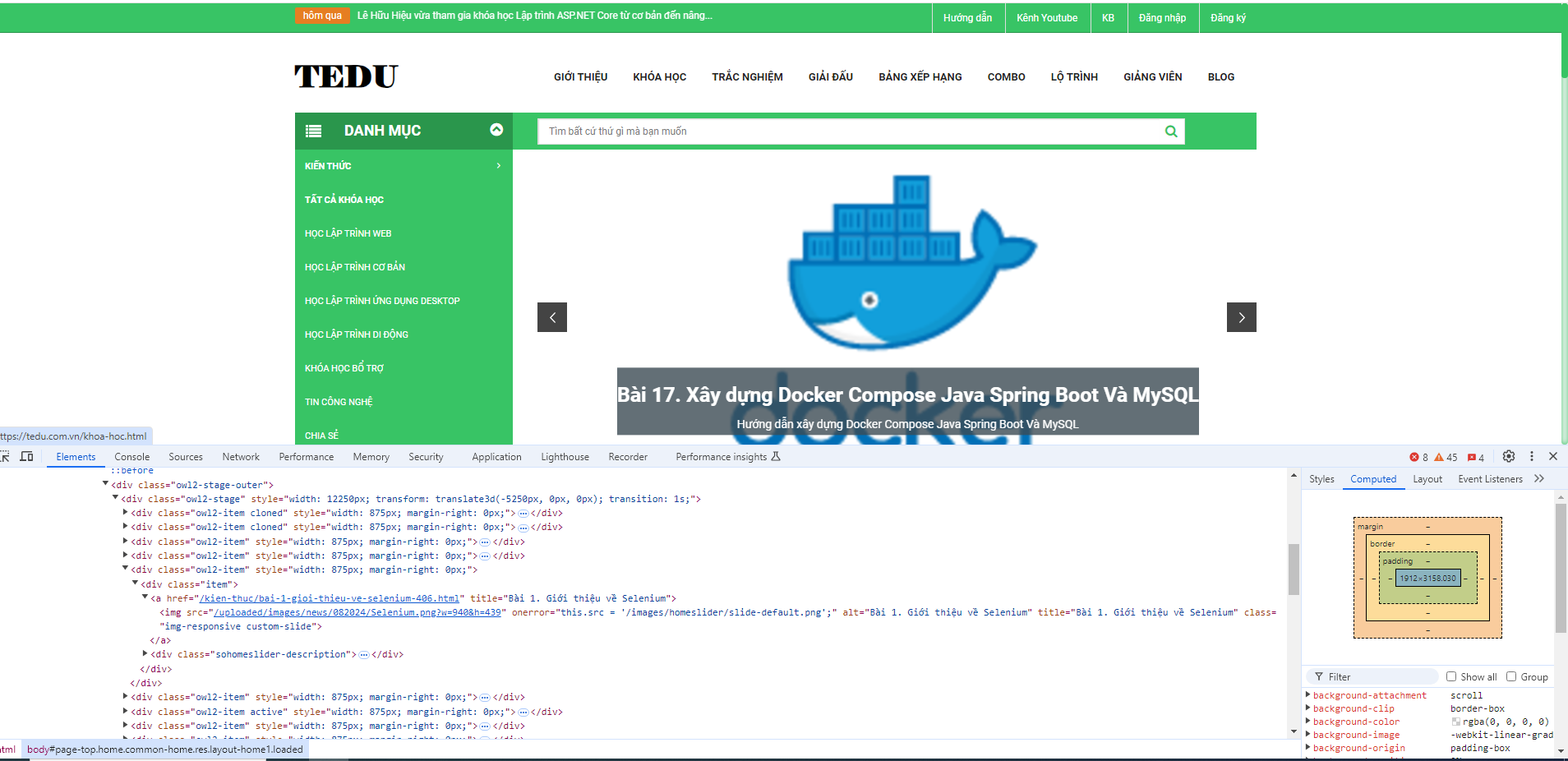This screenshot has width=1568, height=761.
Task: Click the red error count icon
Action: [1414, 457]
